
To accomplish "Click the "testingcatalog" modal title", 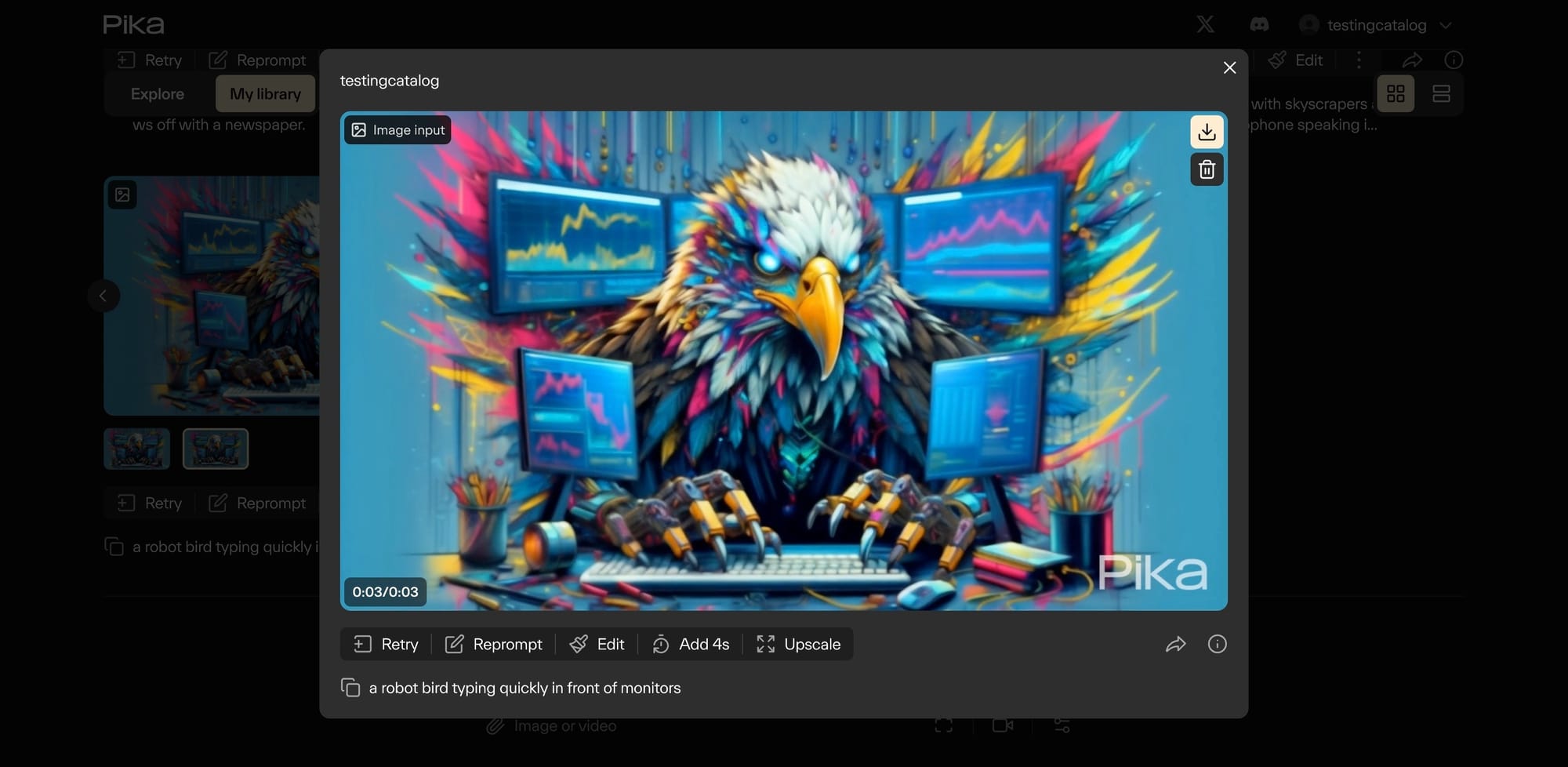I will click(390, 81).
